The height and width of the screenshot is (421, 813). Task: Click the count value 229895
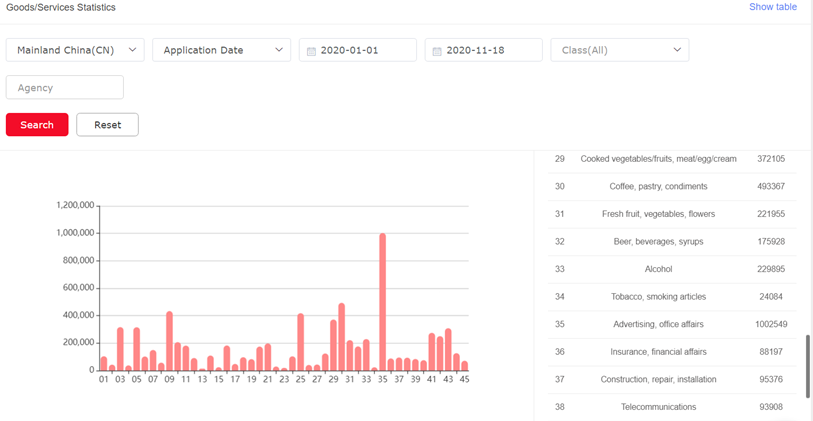click(771, 269)
